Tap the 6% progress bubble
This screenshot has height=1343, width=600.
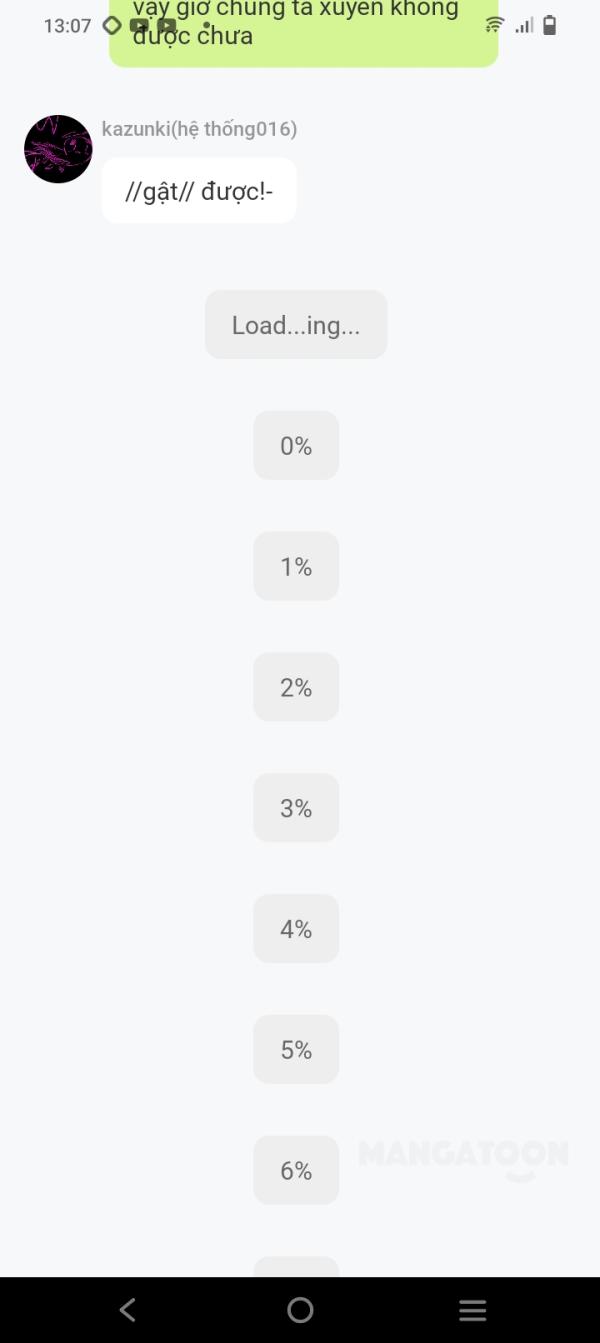(296, 1171)
